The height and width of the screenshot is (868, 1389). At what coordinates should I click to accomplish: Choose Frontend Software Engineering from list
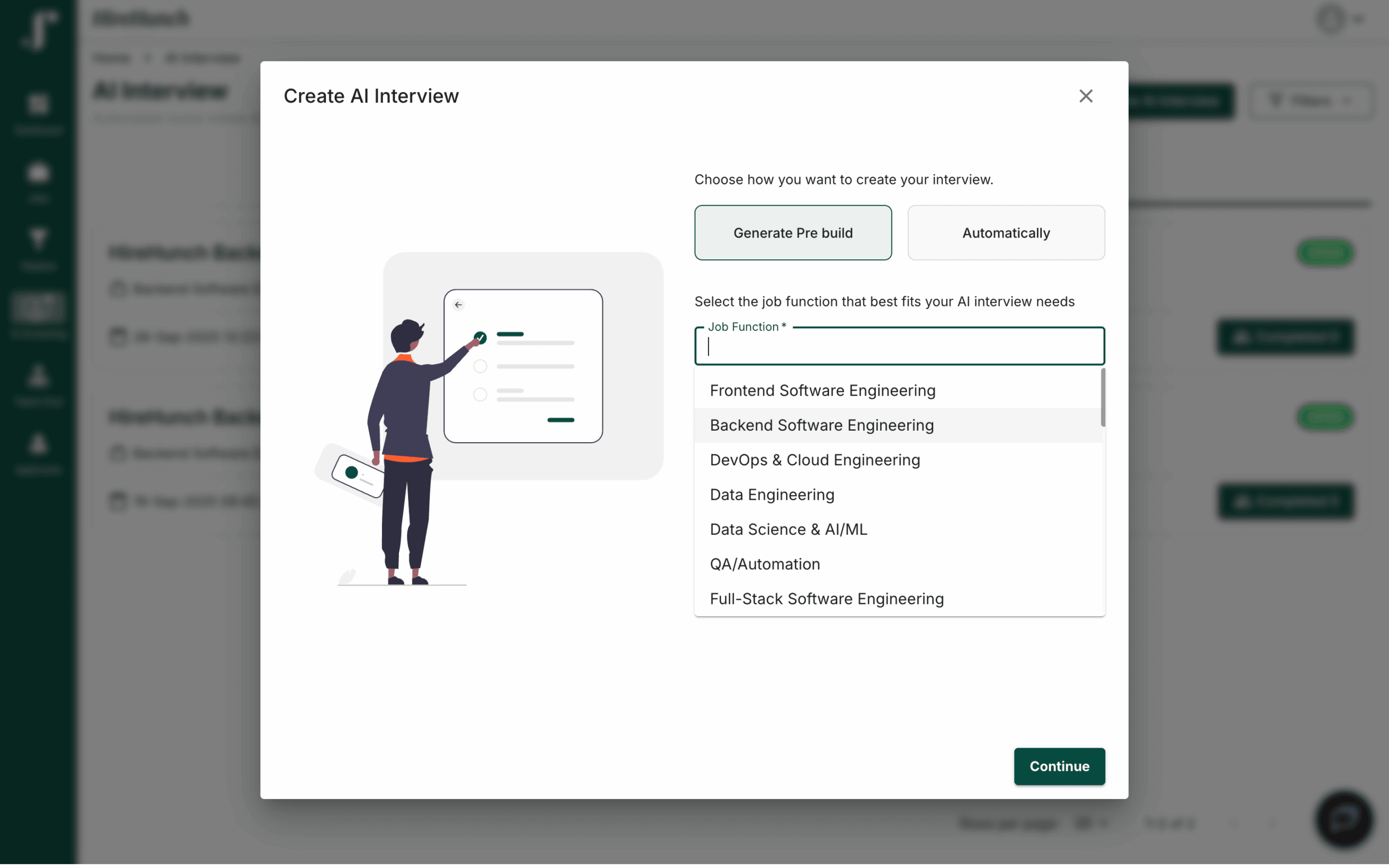tap(822, 391)
